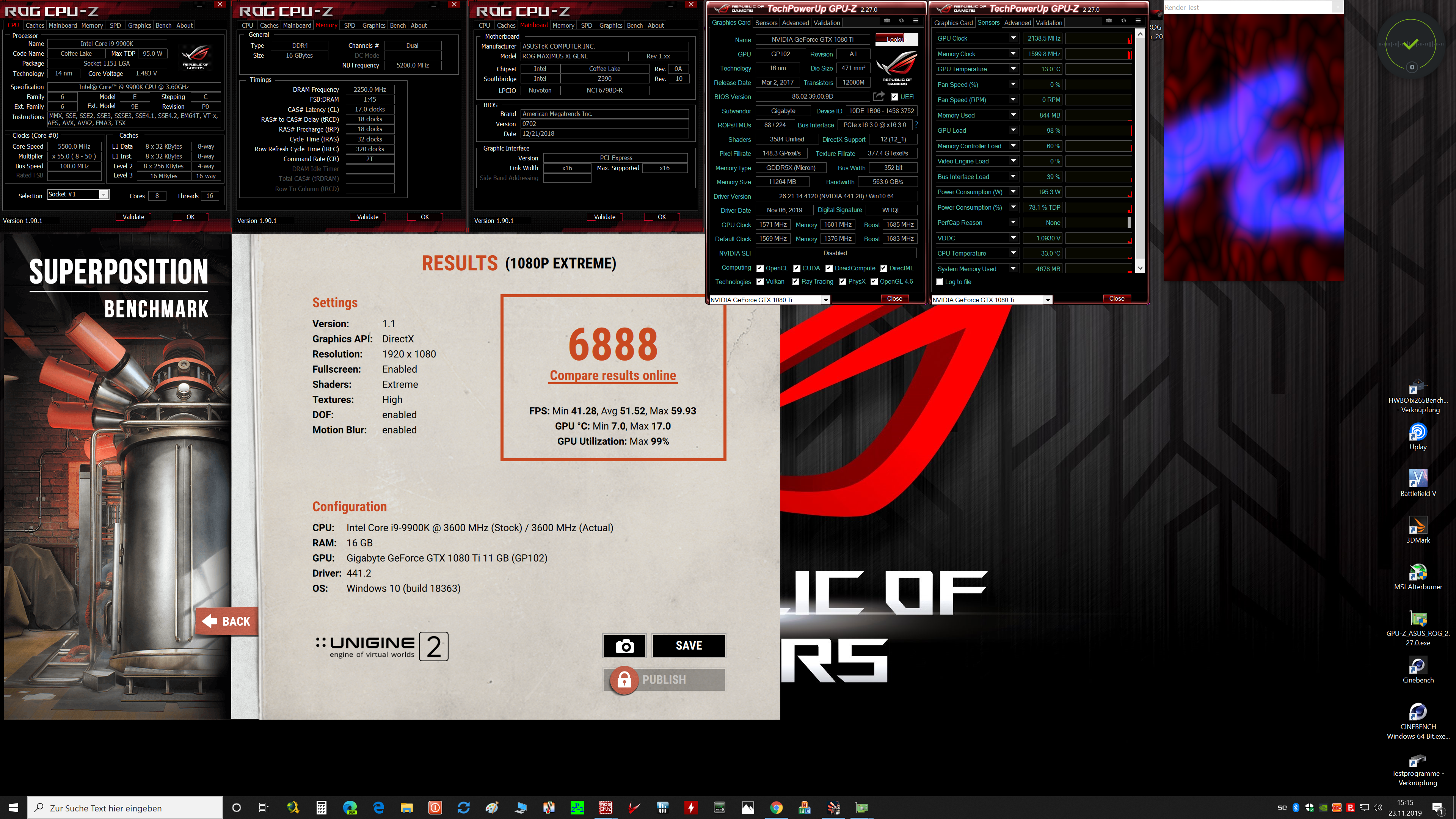Enable Log to file checkbox

(940, 281)
